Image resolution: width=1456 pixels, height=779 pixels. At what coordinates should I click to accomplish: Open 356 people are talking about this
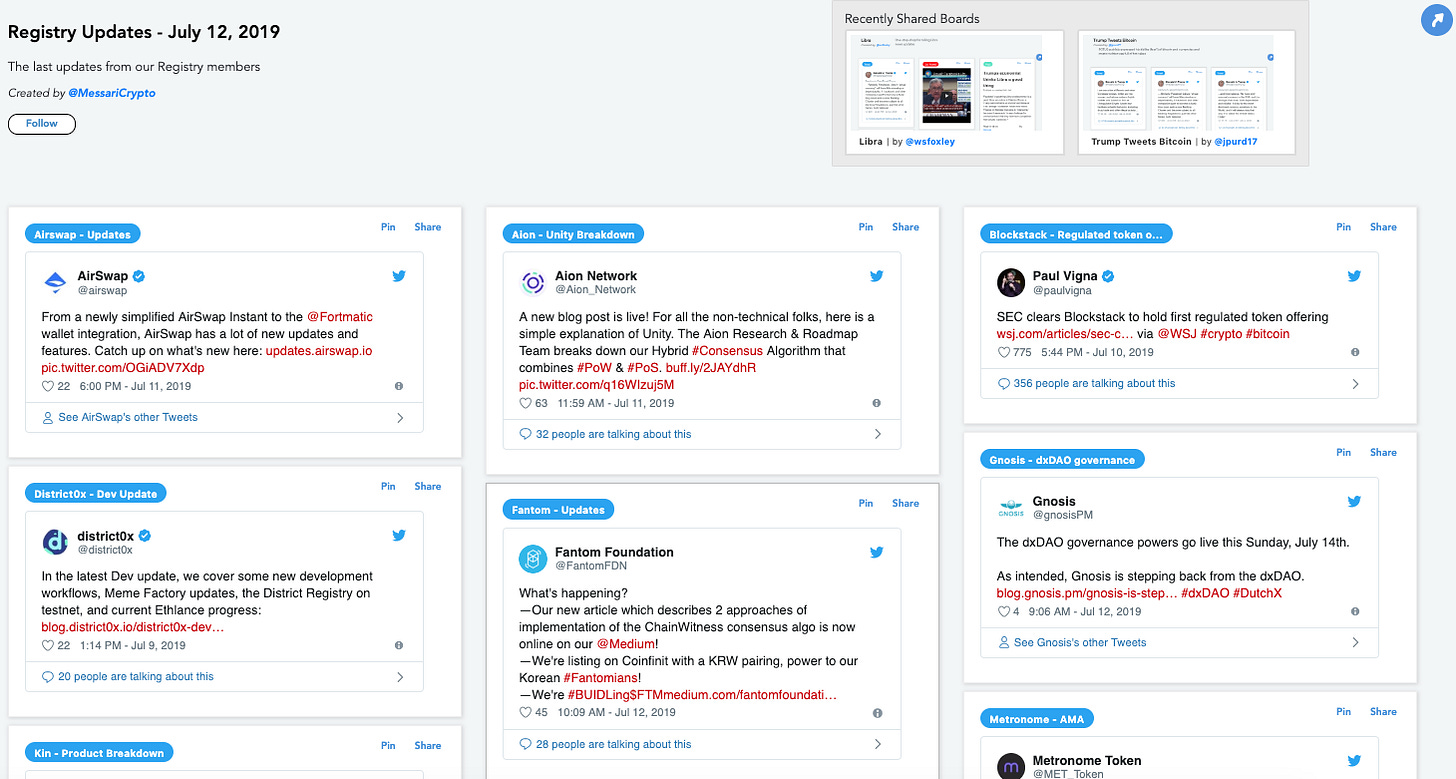click(x=1094, y=383)
